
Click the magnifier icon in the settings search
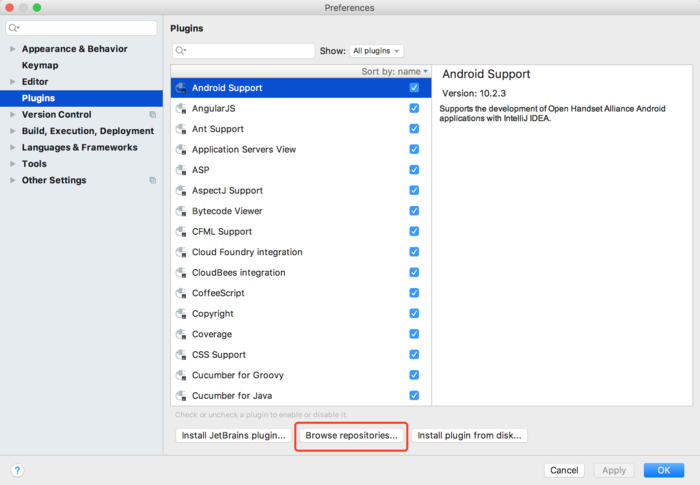(14, 28)
